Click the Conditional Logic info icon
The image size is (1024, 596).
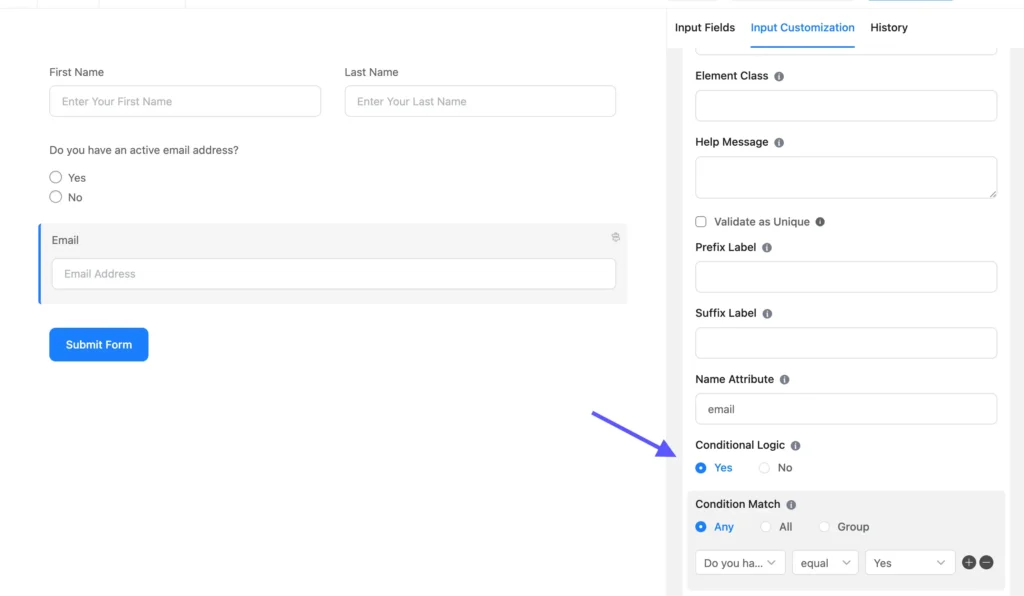pyautogui.click(x=795, y=445)
